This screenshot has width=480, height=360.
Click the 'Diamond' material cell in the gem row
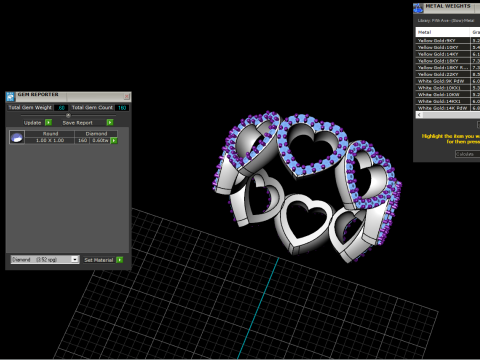96,134
